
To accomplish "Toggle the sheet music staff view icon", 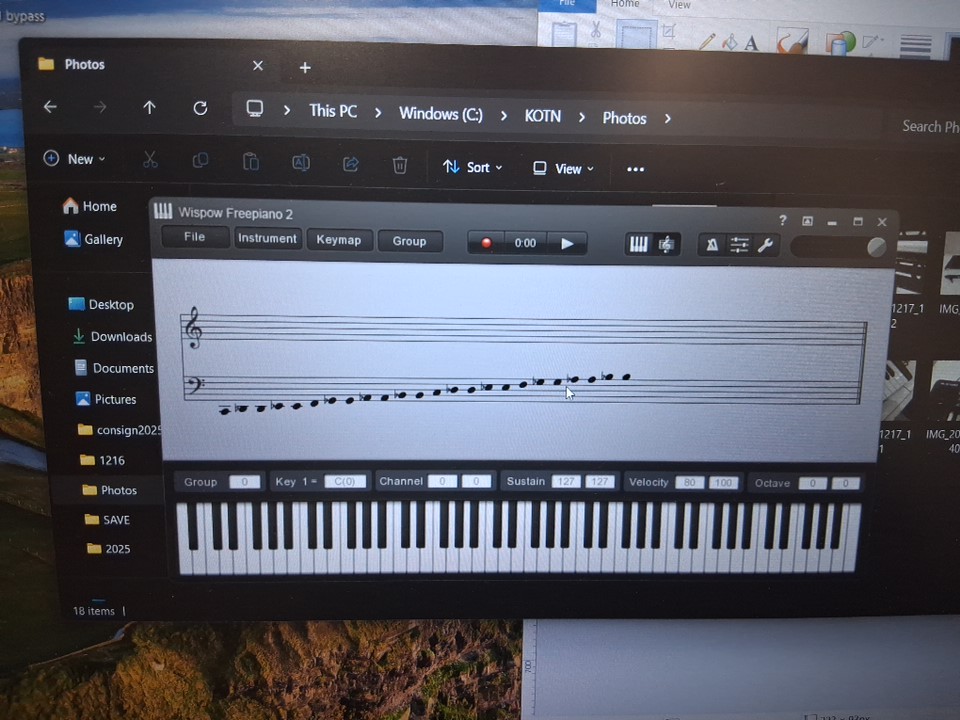I will (666, 244).
